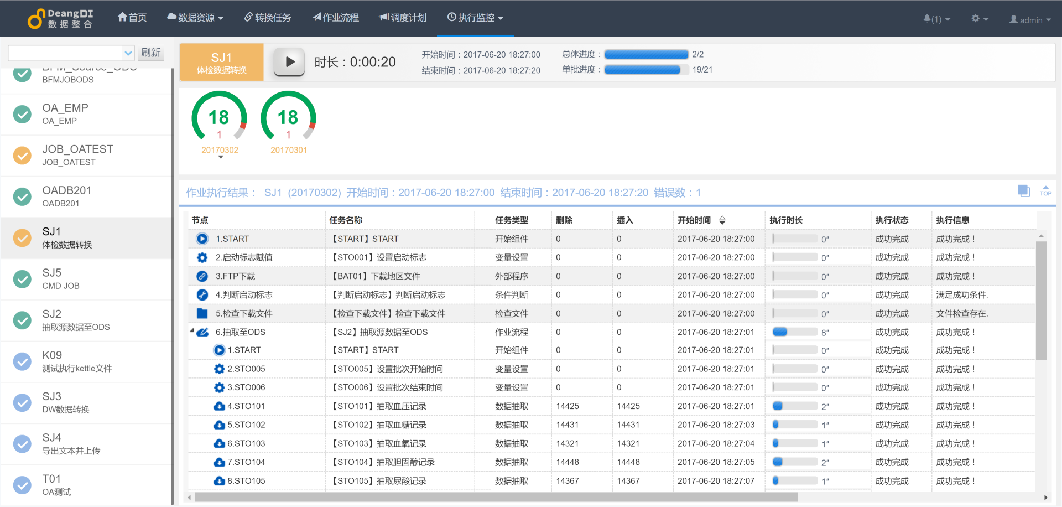The width and height of the screenshot is (1062, 507).
Task: Open the job filter combo box
Action: [x=71, y=52]
